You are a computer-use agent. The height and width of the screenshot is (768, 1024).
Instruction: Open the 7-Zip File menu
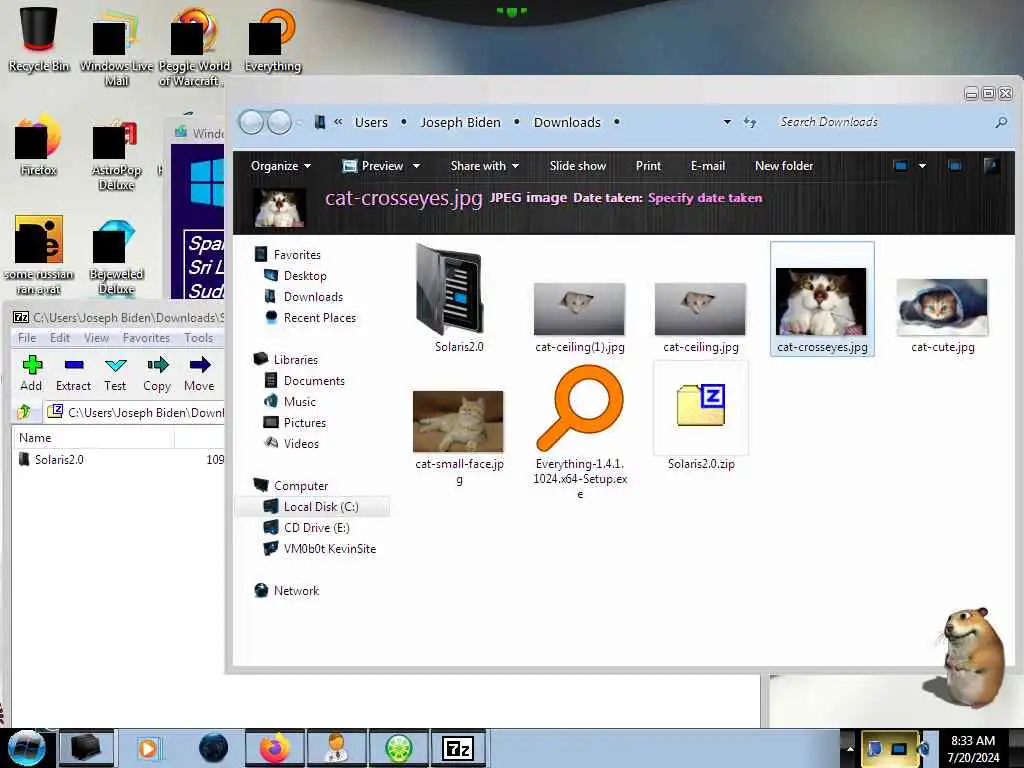27,338
